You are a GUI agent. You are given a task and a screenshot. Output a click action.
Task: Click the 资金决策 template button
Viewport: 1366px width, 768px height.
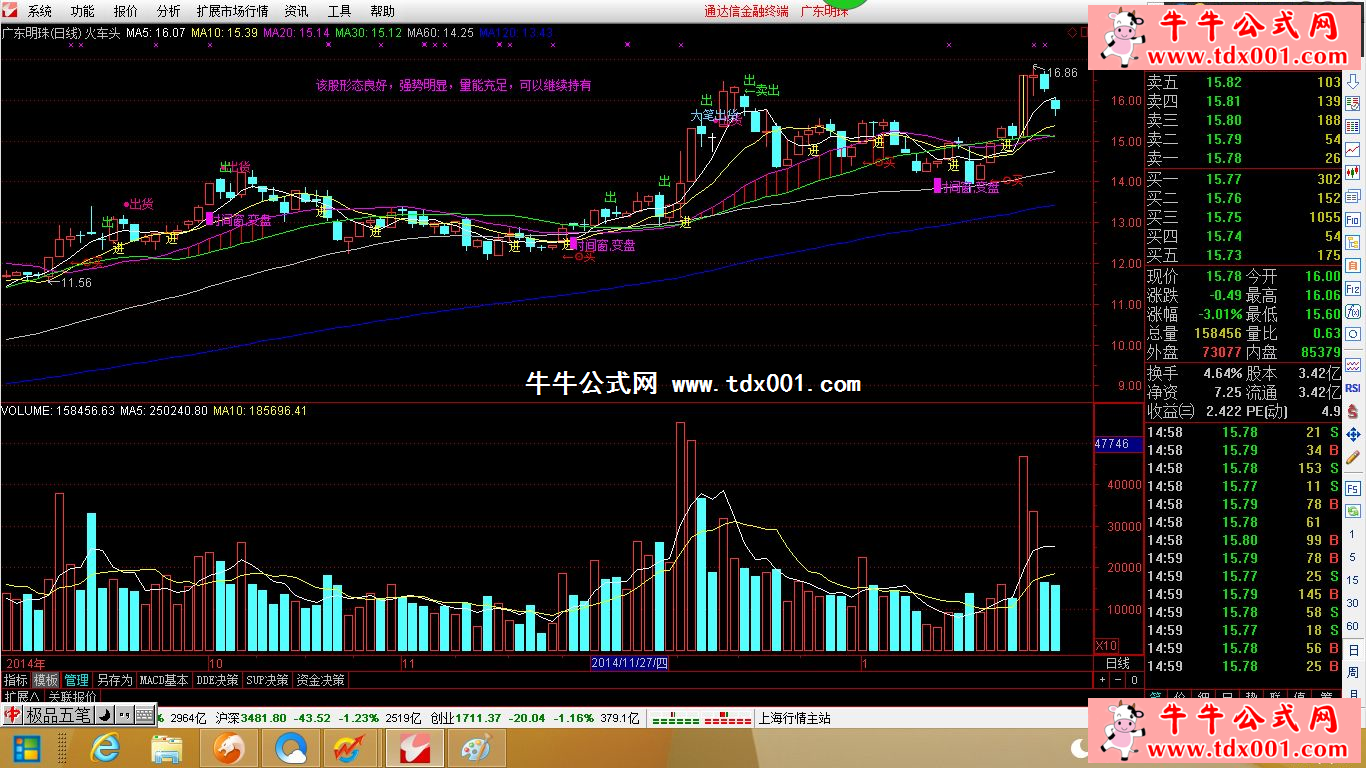tap(320, 680)
